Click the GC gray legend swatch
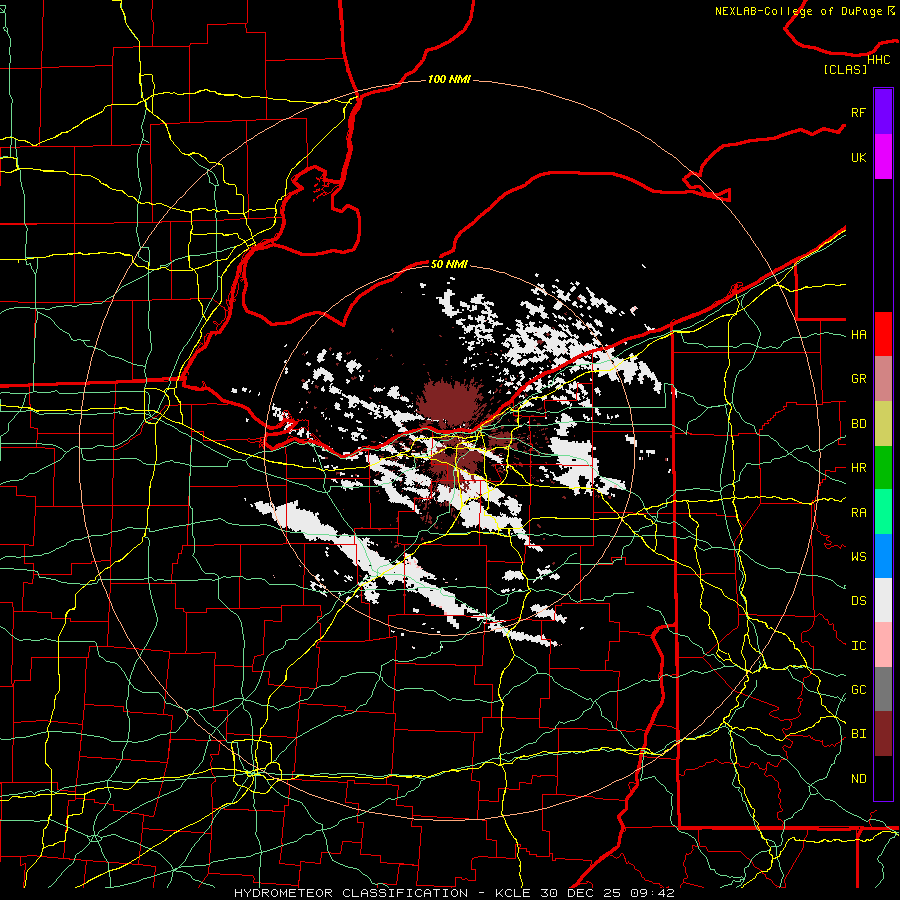The height and width of the screenshot is (900, 900). (x=883, y=689)
